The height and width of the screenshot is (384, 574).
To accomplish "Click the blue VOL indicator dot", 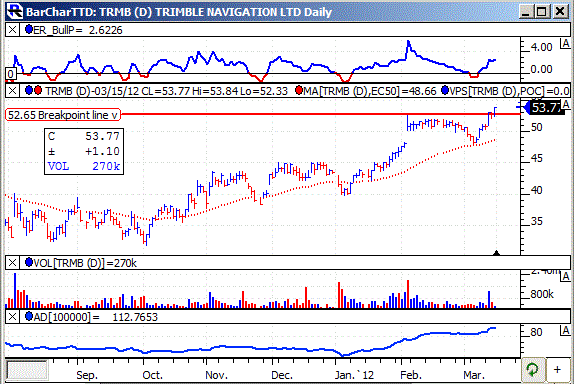I will click(x=29, y=262).
